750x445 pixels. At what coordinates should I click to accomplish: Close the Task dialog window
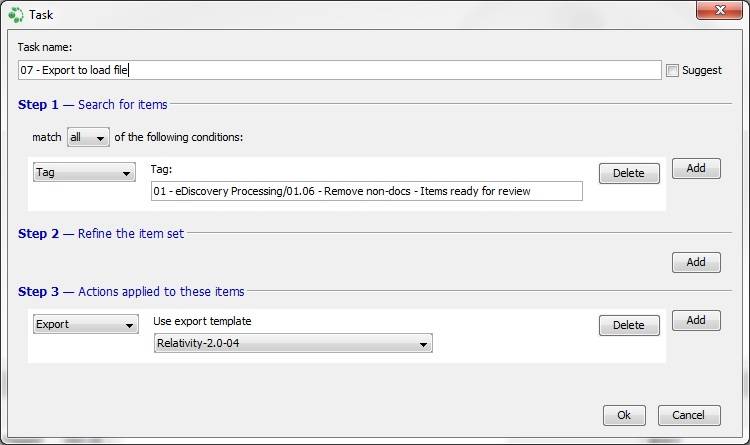719,10
